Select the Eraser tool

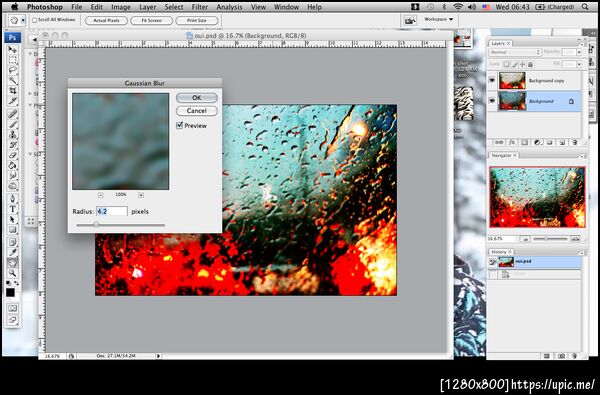[x=12, y=155]
